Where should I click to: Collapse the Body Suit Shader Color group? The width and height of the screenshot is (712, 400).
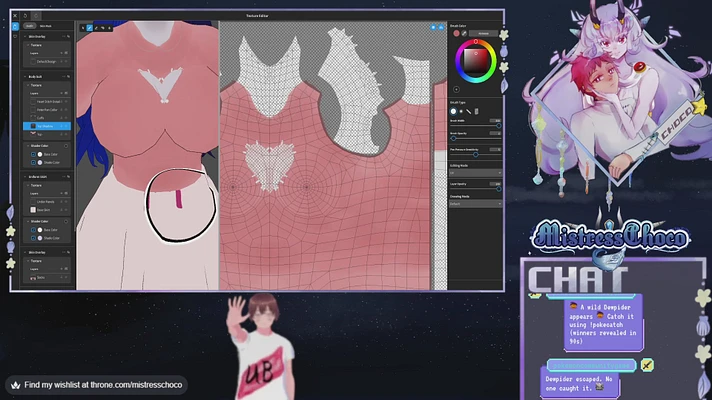click(x=28, y=146)
